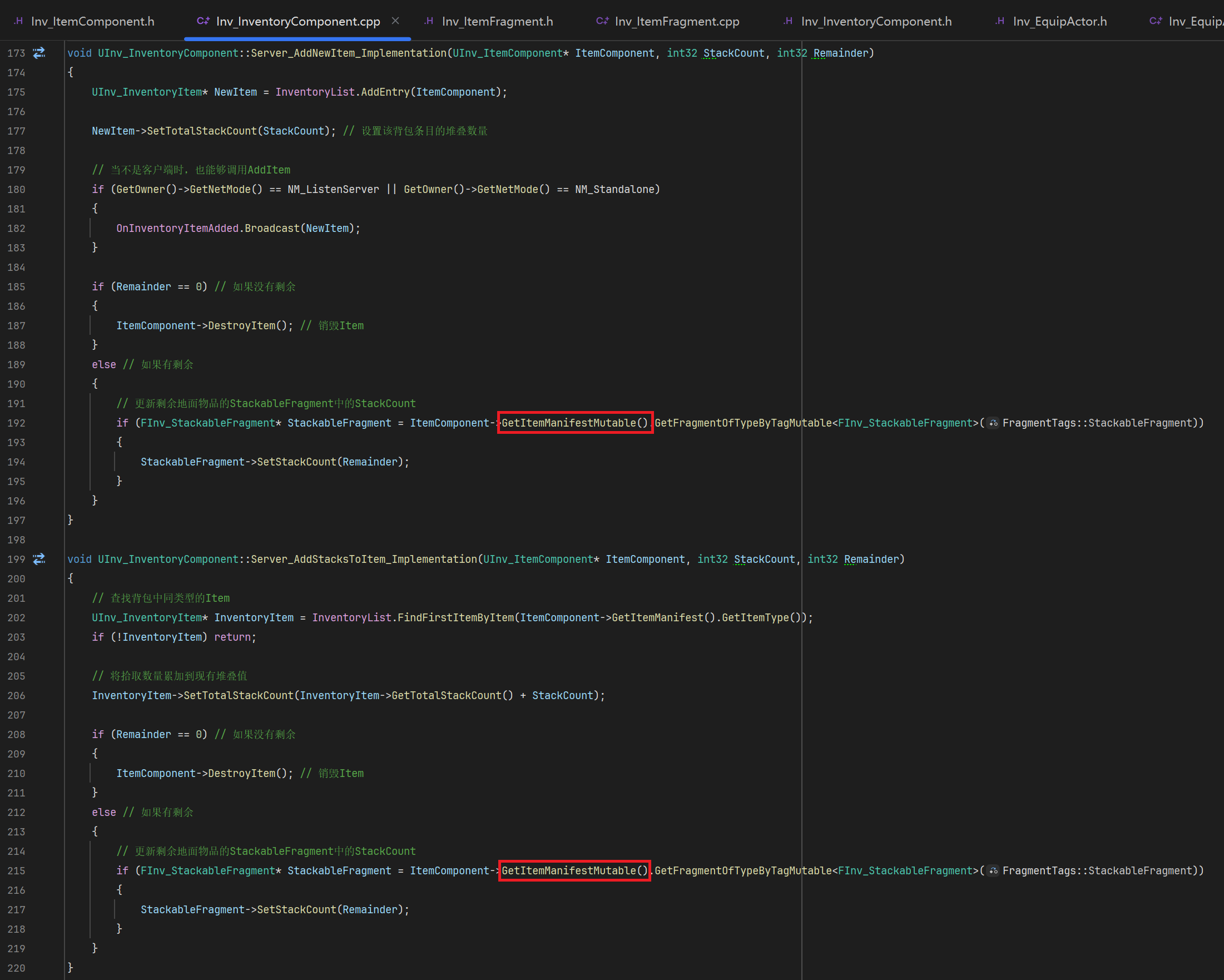Click C++ file icon on Inv_InventoryComponent.cpp tab
The width and height of the screenshot is (1224, 980).
(202, 21)
